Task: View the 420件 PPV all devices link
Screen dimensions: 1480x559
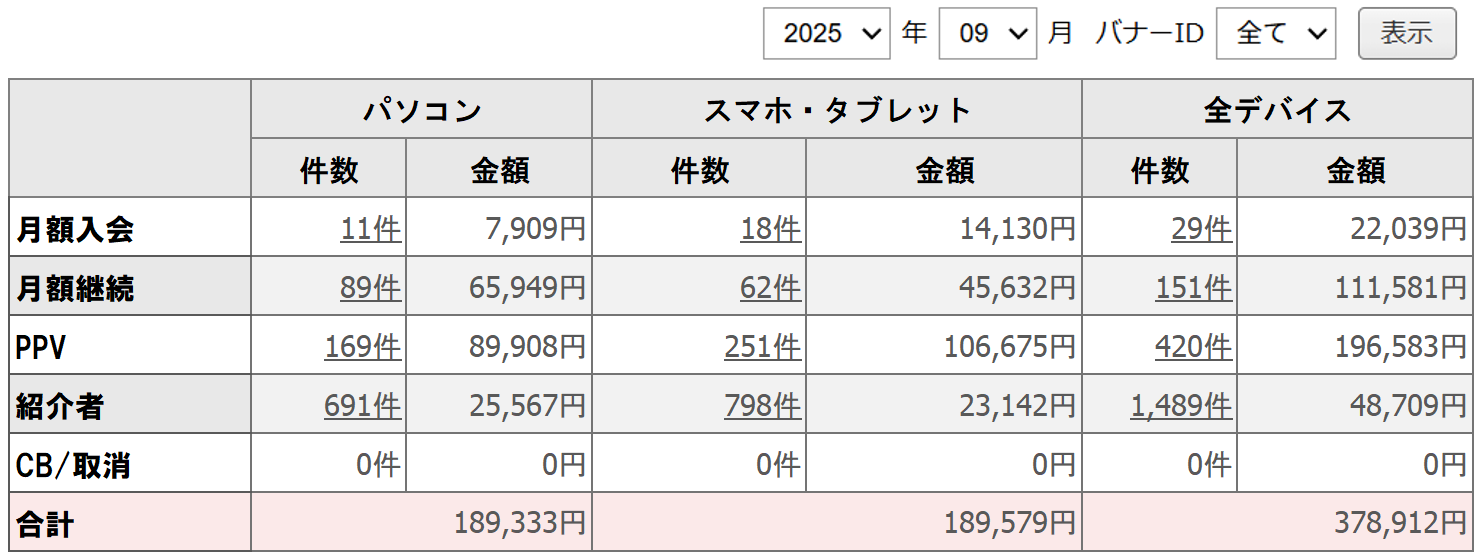Action: pos(1193,347)
